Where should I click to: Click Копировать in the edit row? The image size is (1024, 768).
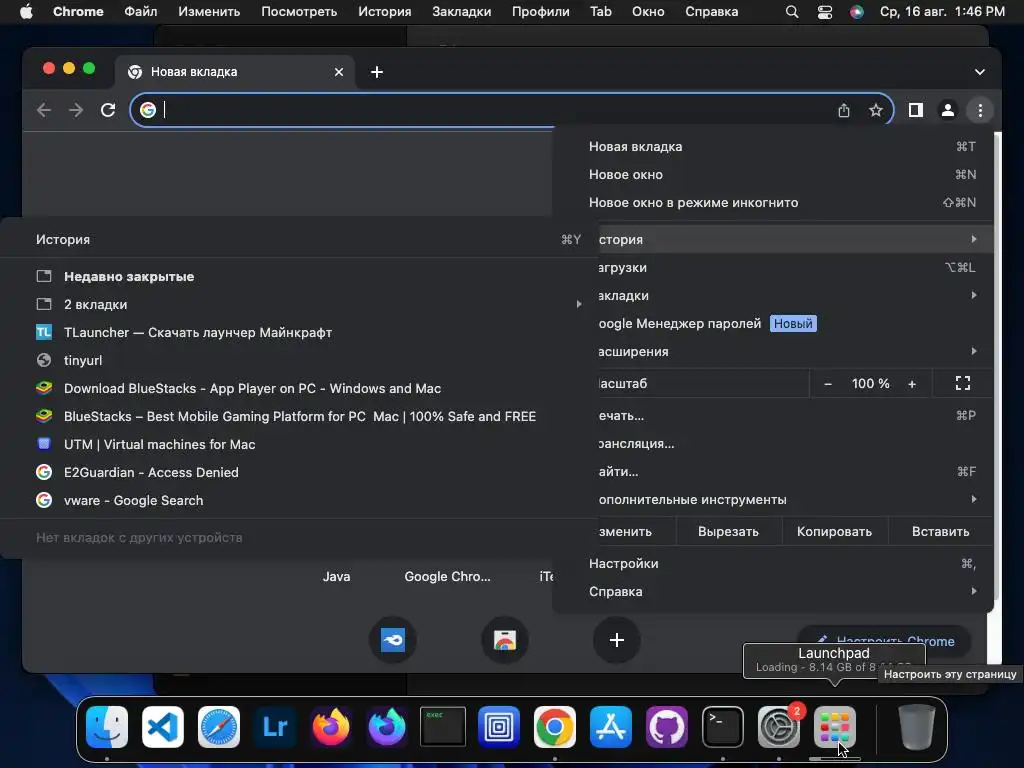[834, 532]
